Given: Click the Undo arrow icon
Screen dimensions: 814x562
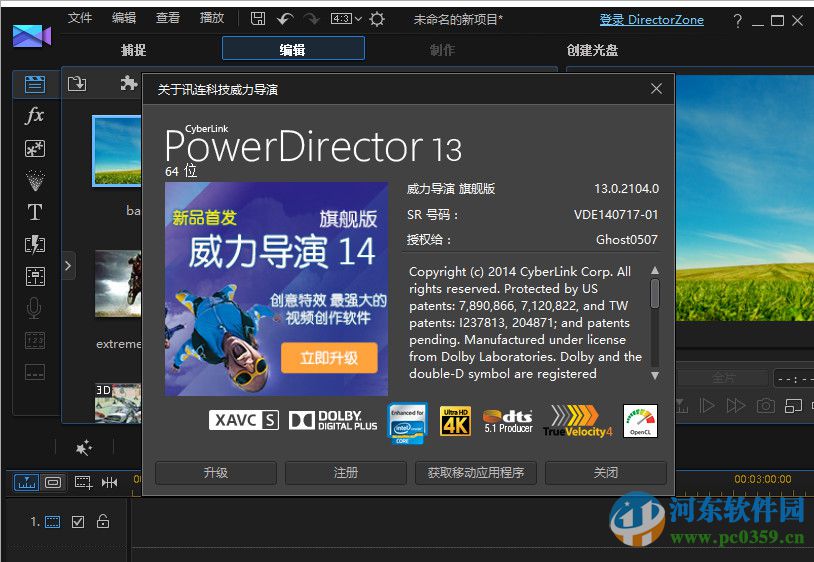Looking at the screenshot, I should coord(285,19).
